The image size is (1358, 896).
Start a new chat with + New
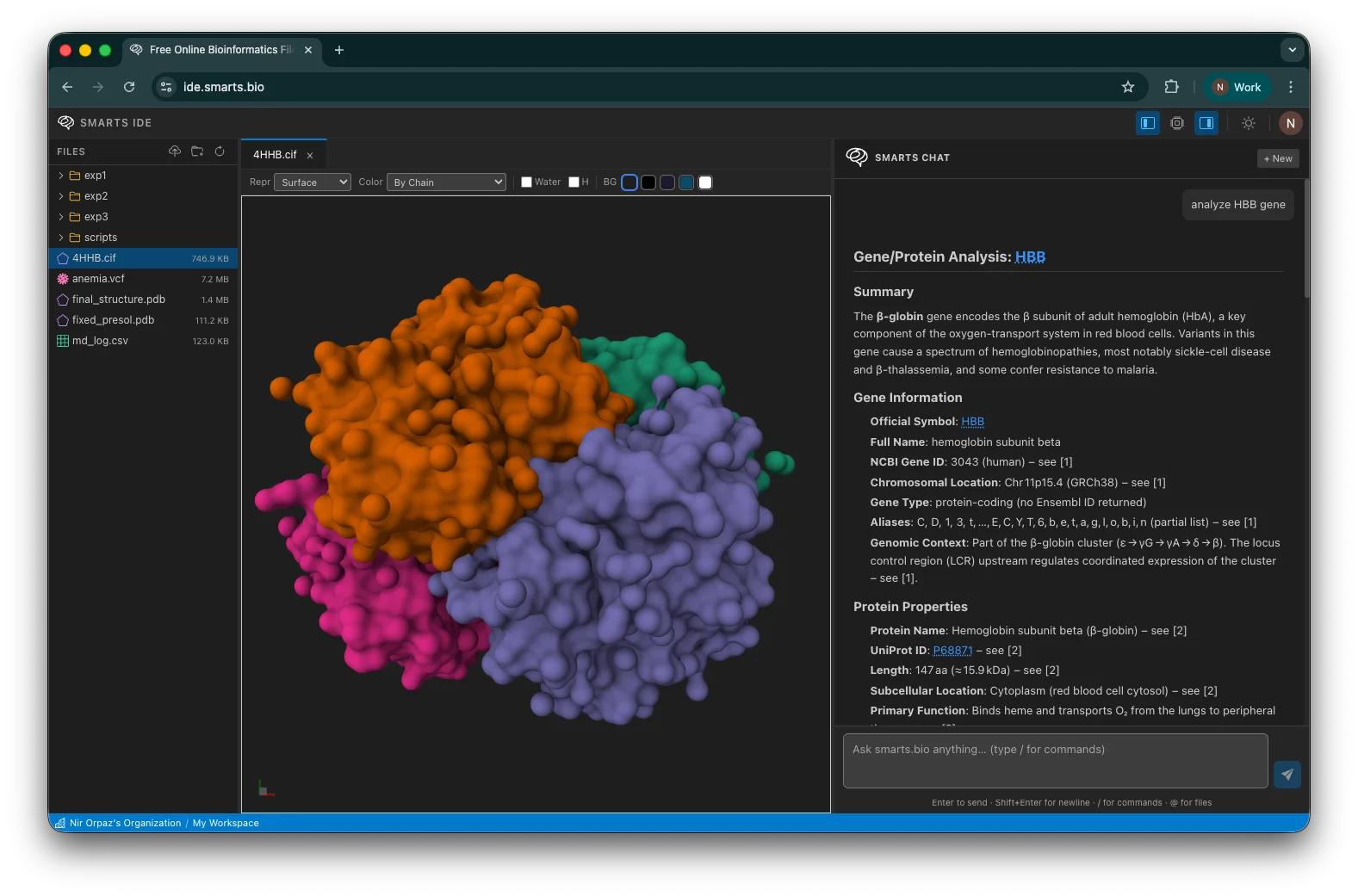tap(1278, 158)
